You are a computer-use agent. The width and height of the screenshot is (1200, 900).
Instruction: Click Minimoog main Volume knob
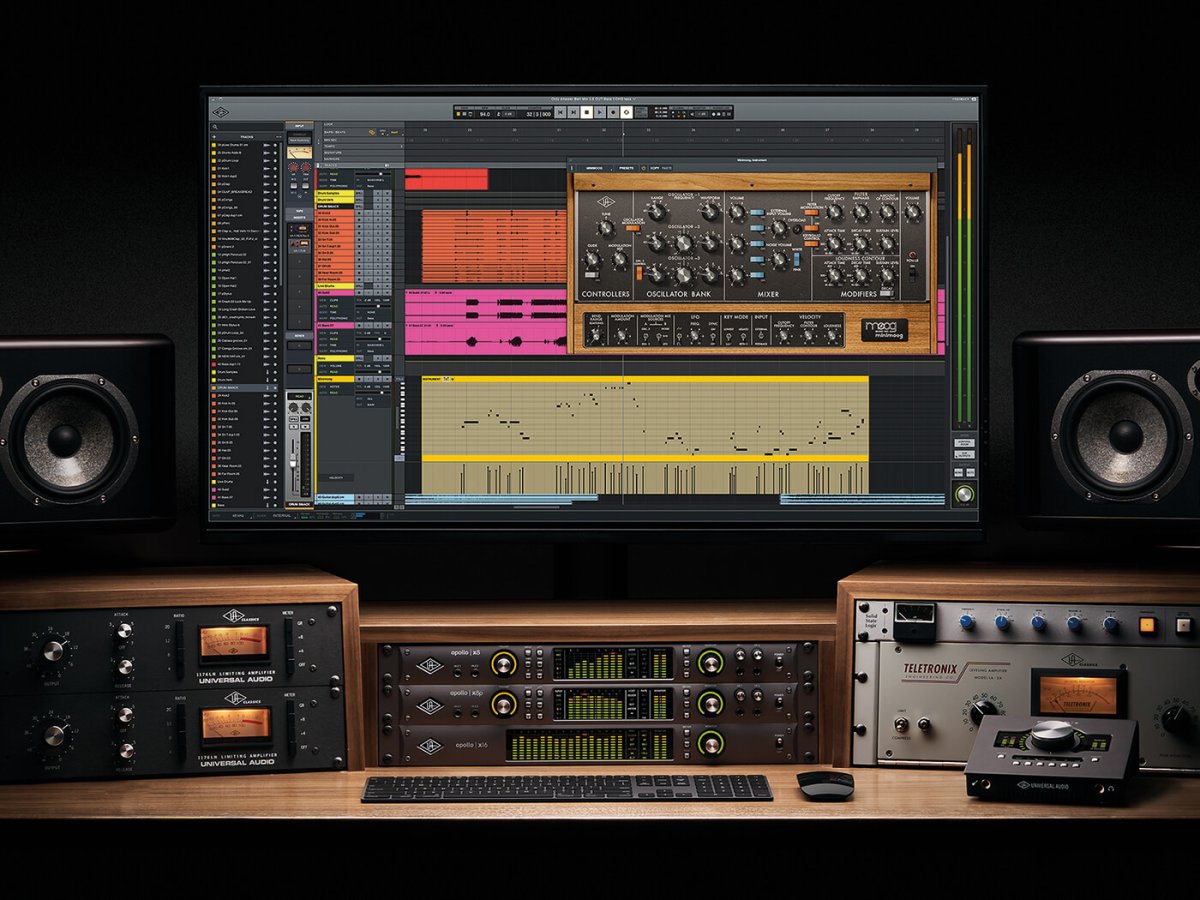(x=913, y=212)
